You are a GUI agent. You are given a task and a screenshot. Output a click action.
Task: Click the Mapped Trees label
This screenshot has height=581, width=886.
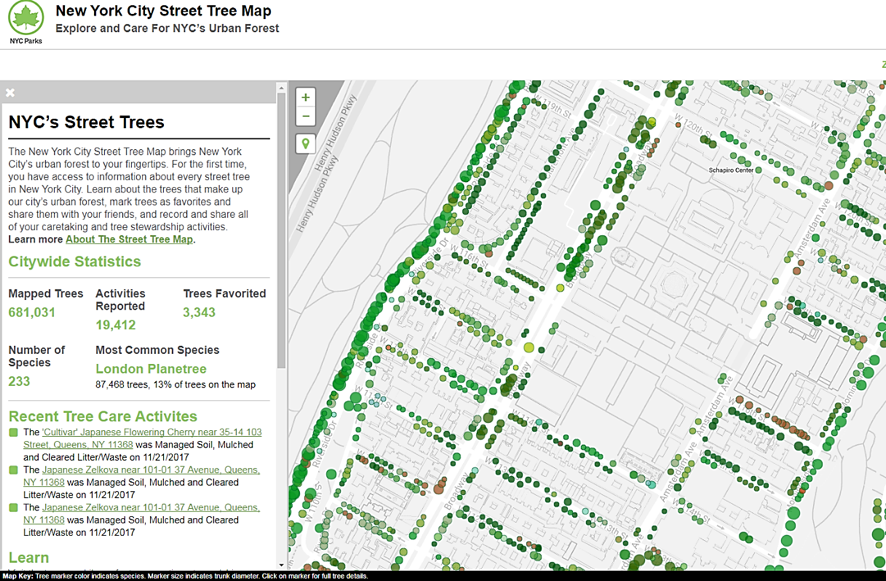[x=46, y=294]
